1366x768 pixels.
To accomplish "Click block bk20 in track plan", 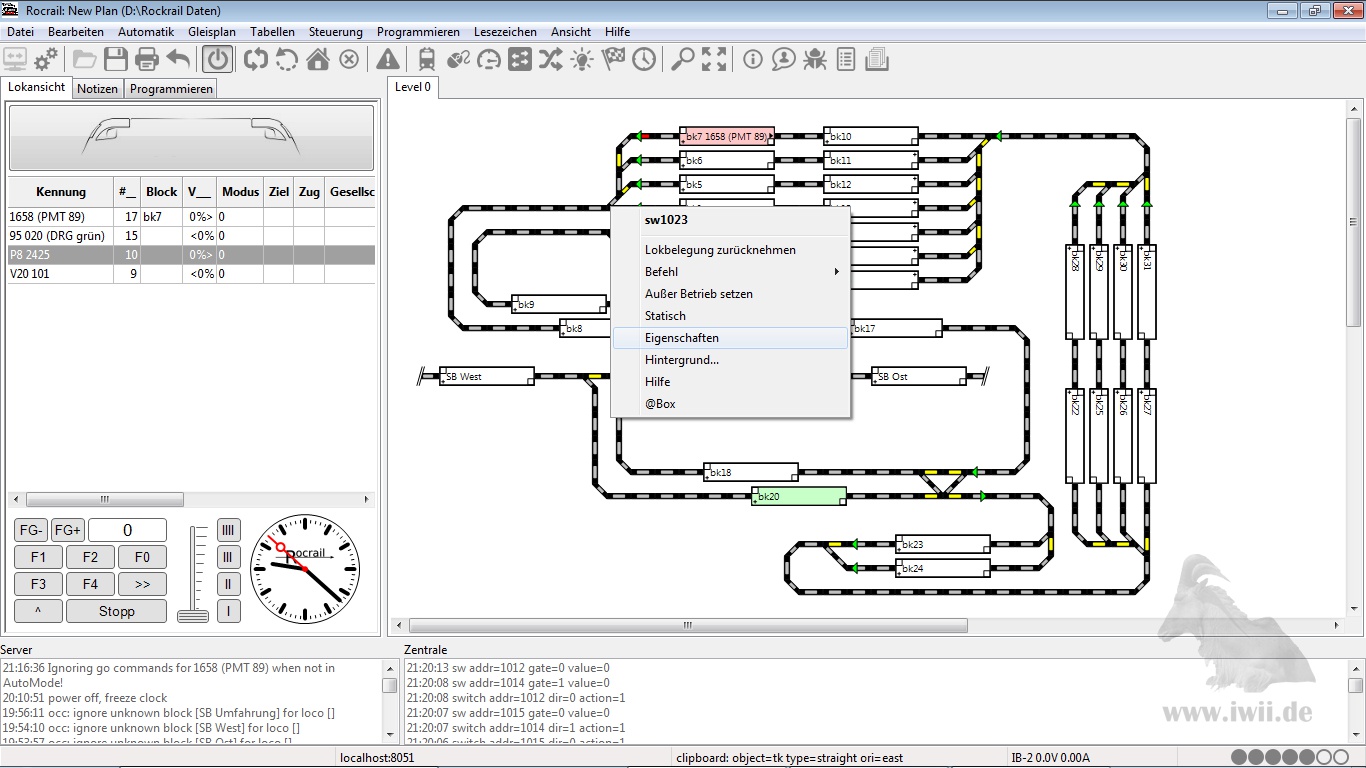I will [x=799, y=496].
